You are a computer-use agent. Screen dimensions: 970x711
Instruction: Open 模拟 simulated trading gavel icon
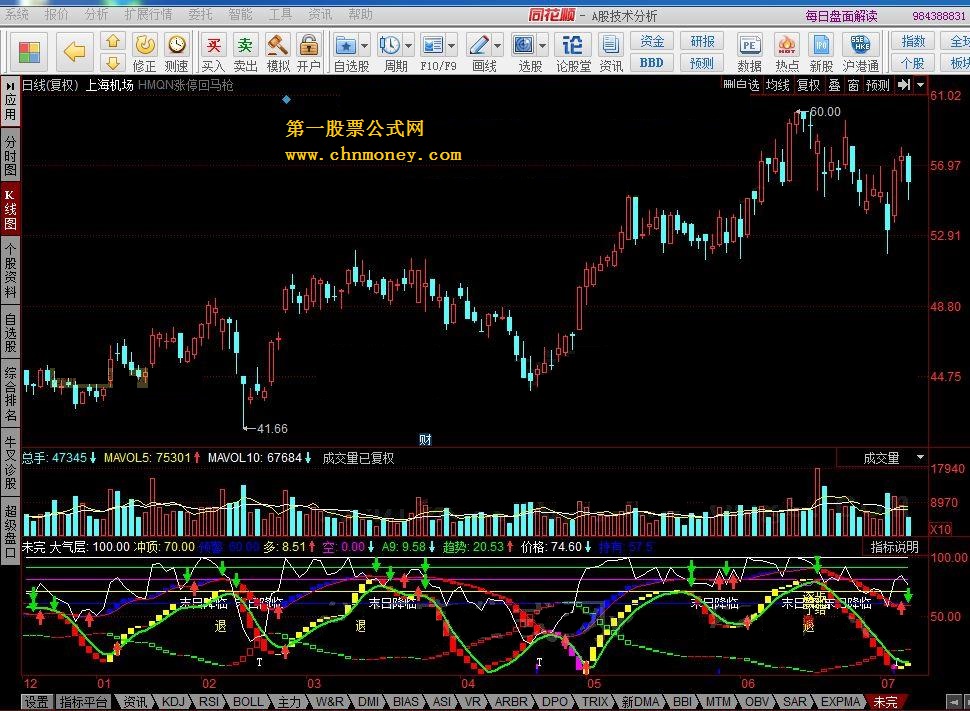[x=278, y=53]
